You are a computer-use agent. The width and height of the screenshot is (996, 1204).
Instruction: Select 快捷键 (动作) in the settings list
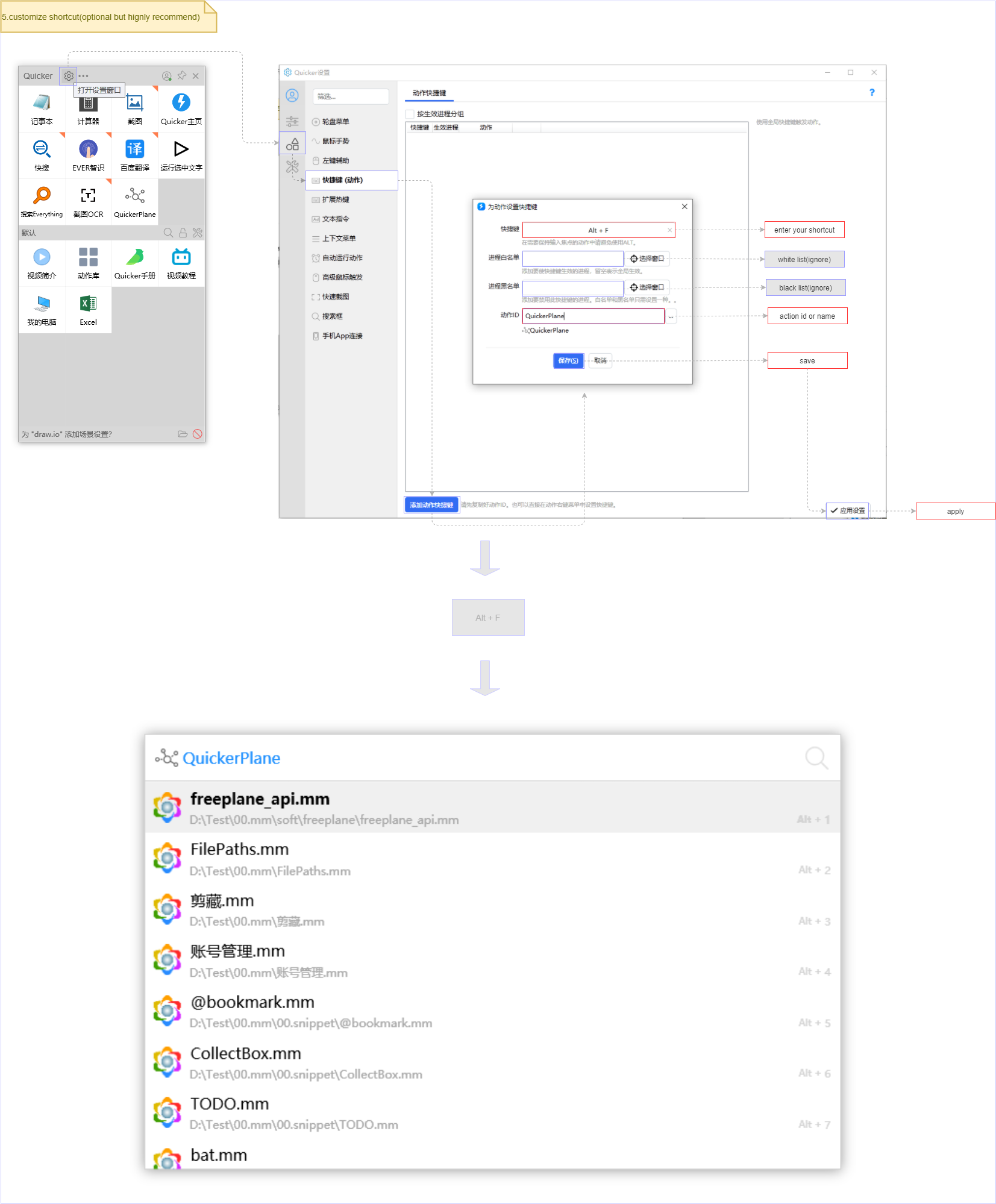pos(352,180)
